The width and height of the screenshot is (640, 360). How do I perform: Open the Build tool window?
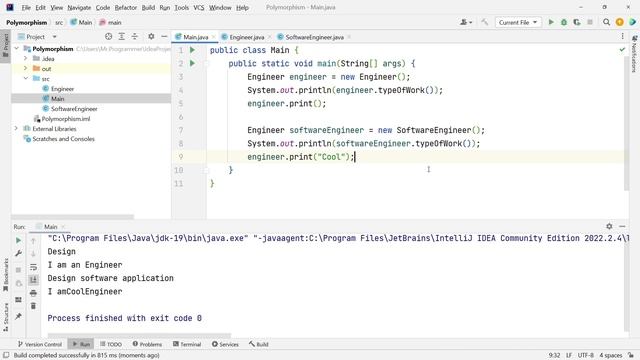tap(259, 344)
